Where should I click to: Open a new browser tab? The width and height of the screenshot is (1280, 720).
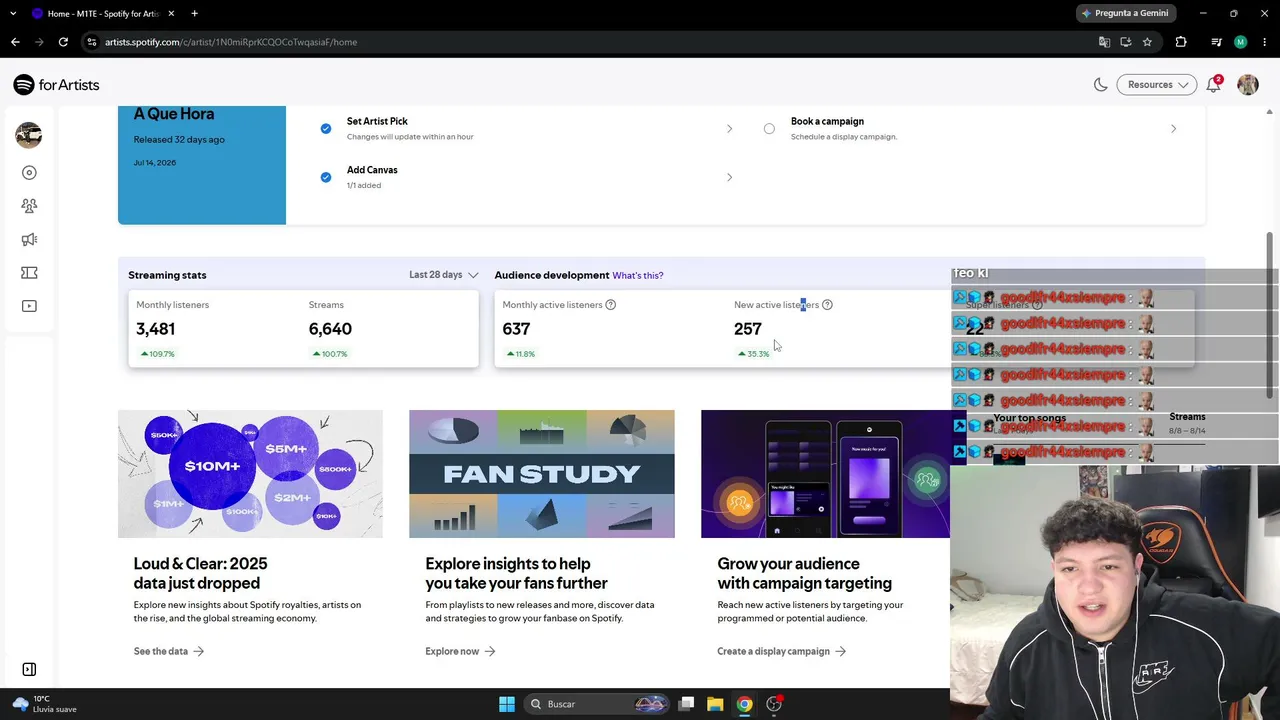click(x=194, y=13)
